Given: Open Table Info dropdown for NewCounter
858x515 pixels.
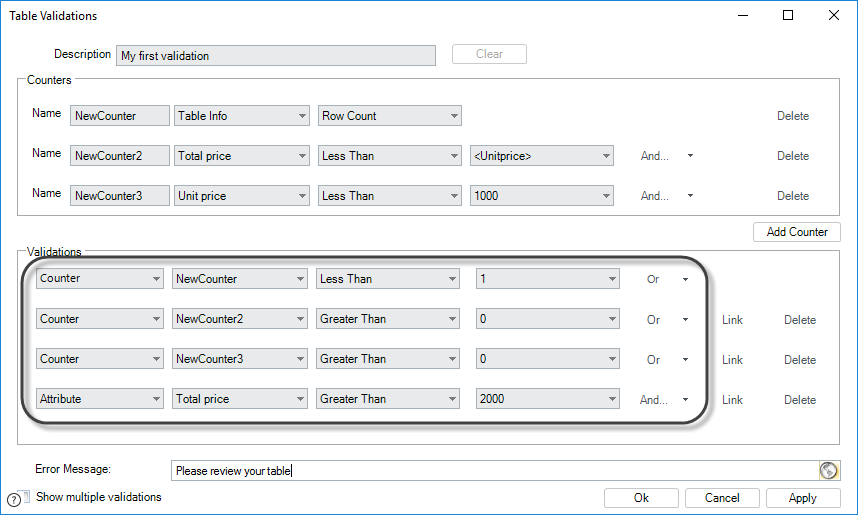Looking at the screenshot, I should tap(242, 115).
